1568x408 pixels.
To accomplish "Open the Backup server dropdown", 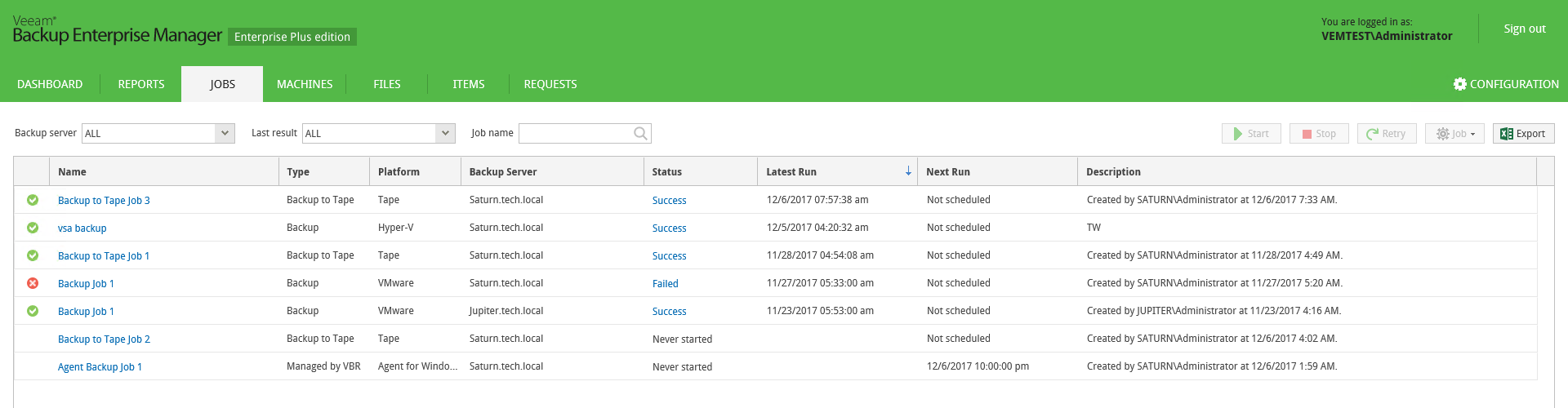I will [225, 133].
